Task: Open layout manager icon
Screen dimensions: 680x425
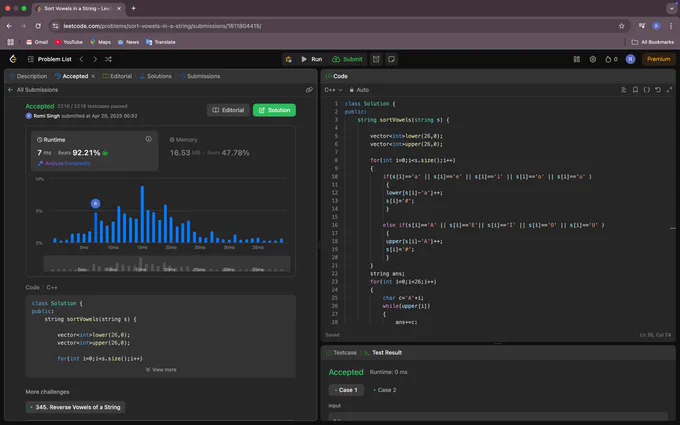Action: (x=577, y=59)
